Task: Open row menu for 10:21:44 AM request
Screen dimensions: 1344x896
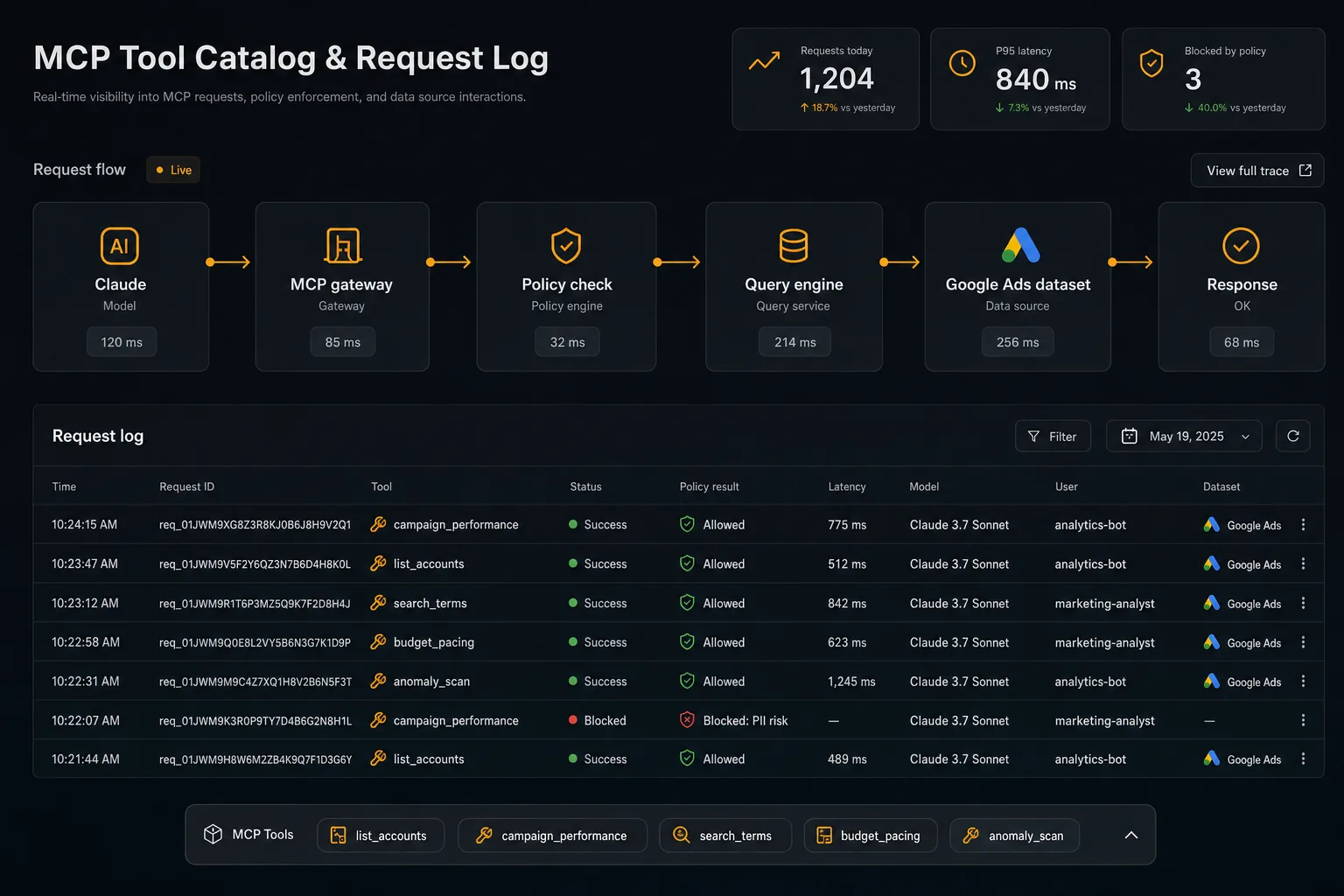Action: coord(1303,759)
